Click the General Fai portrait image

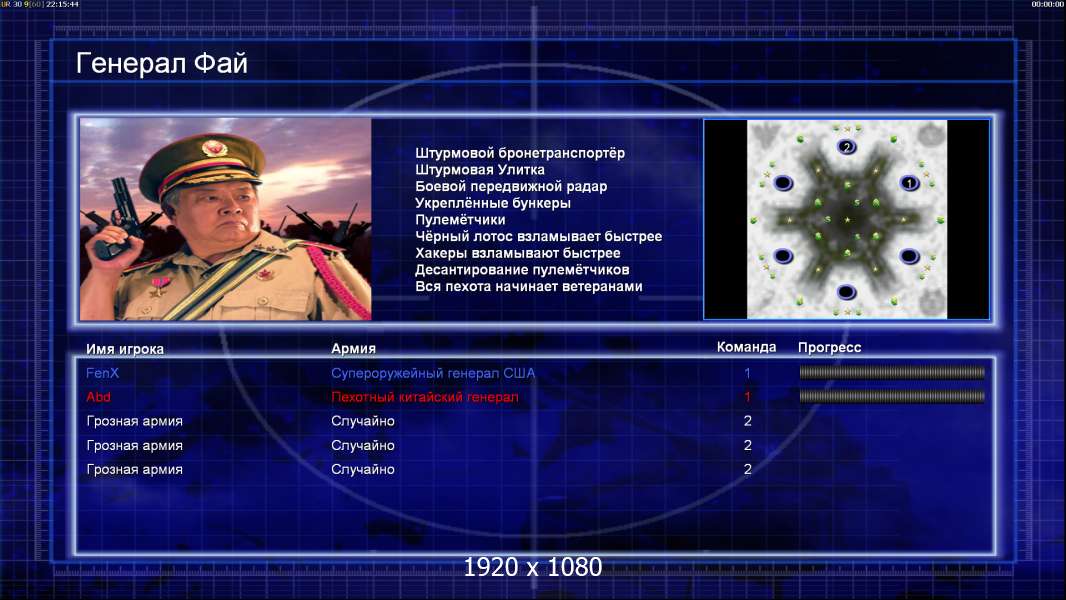tap(226, 219)
